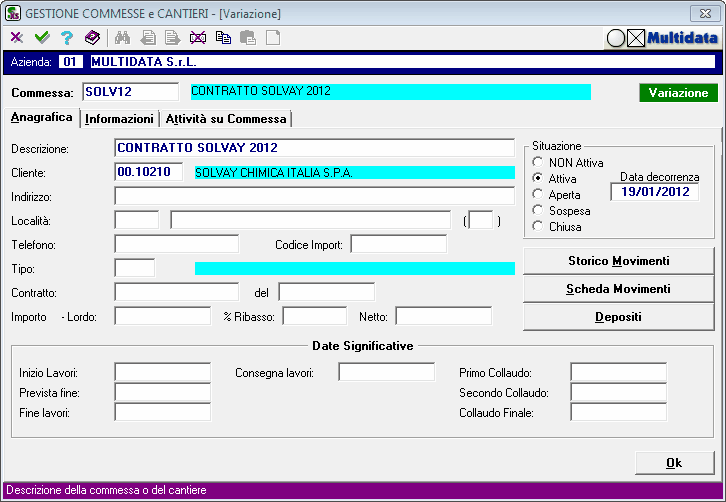Go to the previous record page icon

click(148, 38)
